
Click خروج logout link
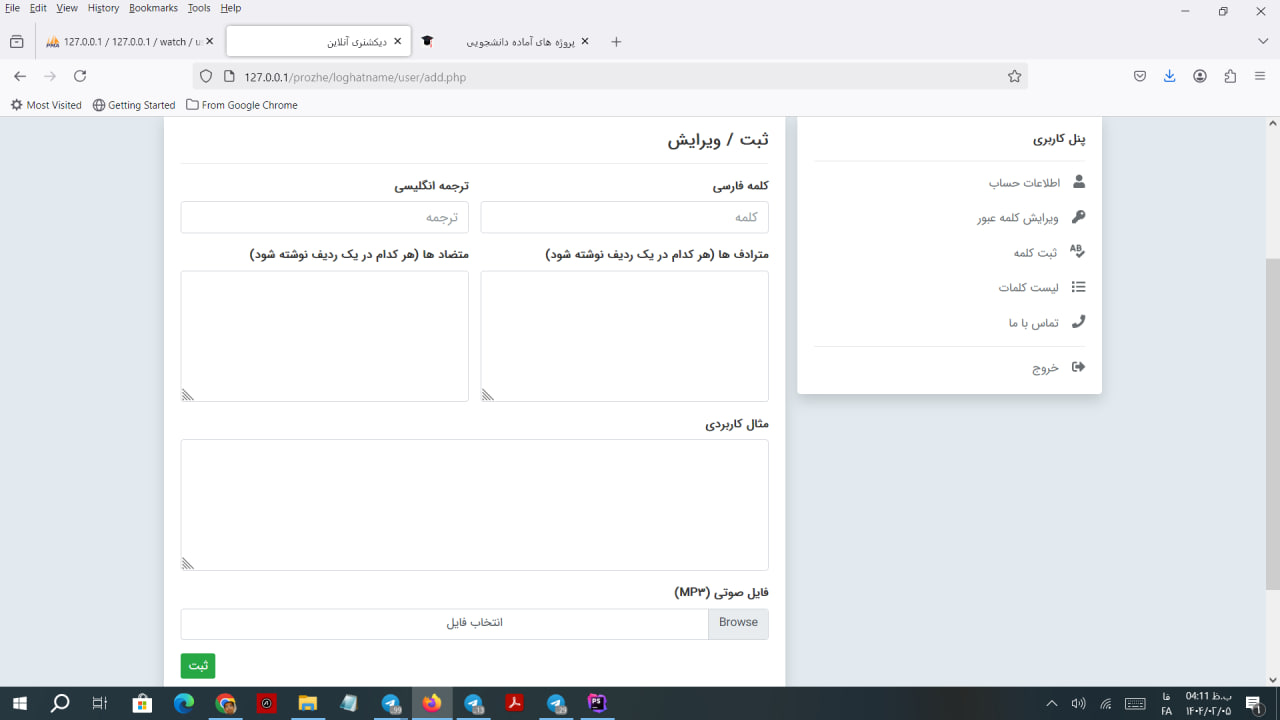coord(1045,368)
